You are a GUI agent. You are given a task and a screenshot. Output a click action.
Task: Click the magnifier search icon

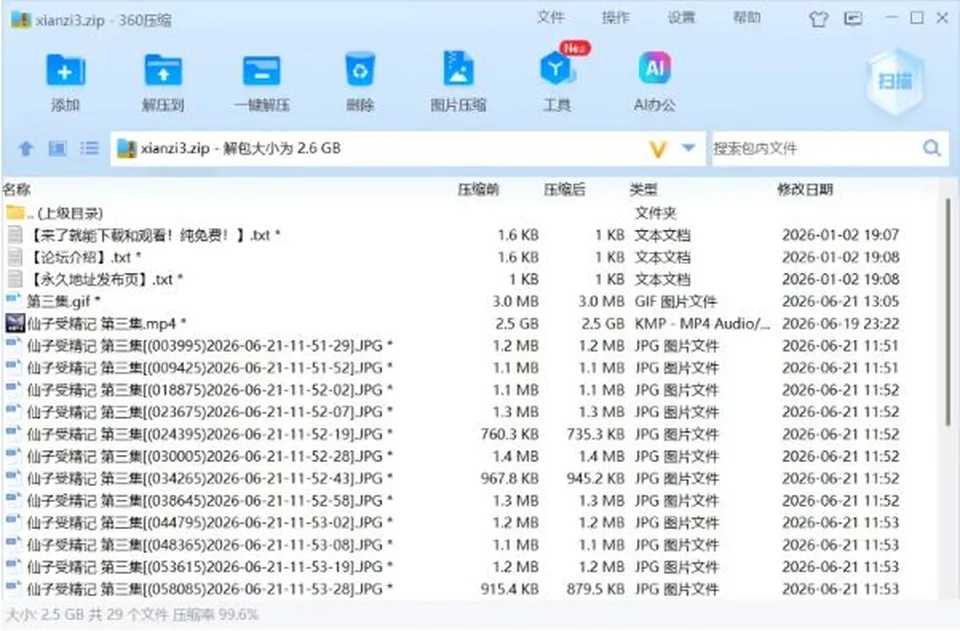932,147
